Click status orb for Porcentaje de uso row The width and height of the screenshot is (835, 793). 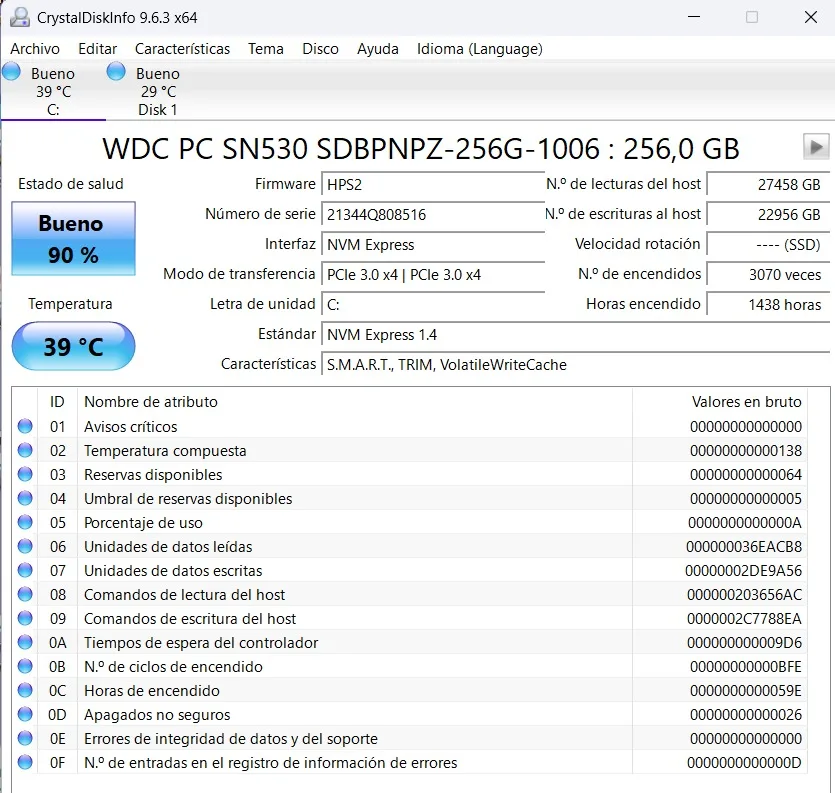tap(25, 522)
